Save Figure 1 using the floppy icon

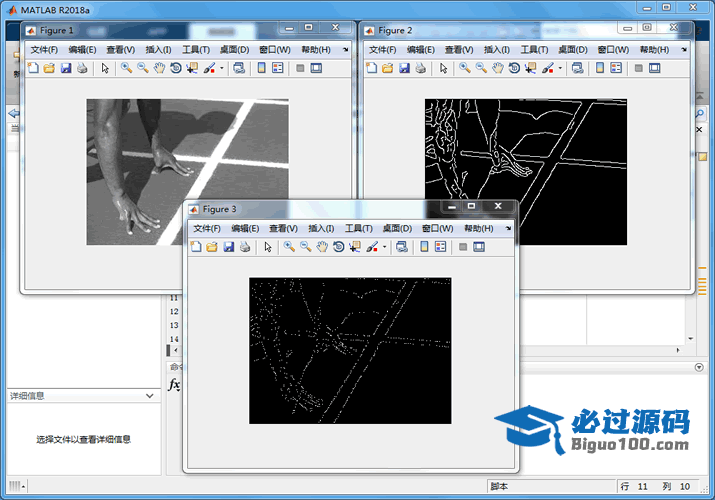click(66, 68)
